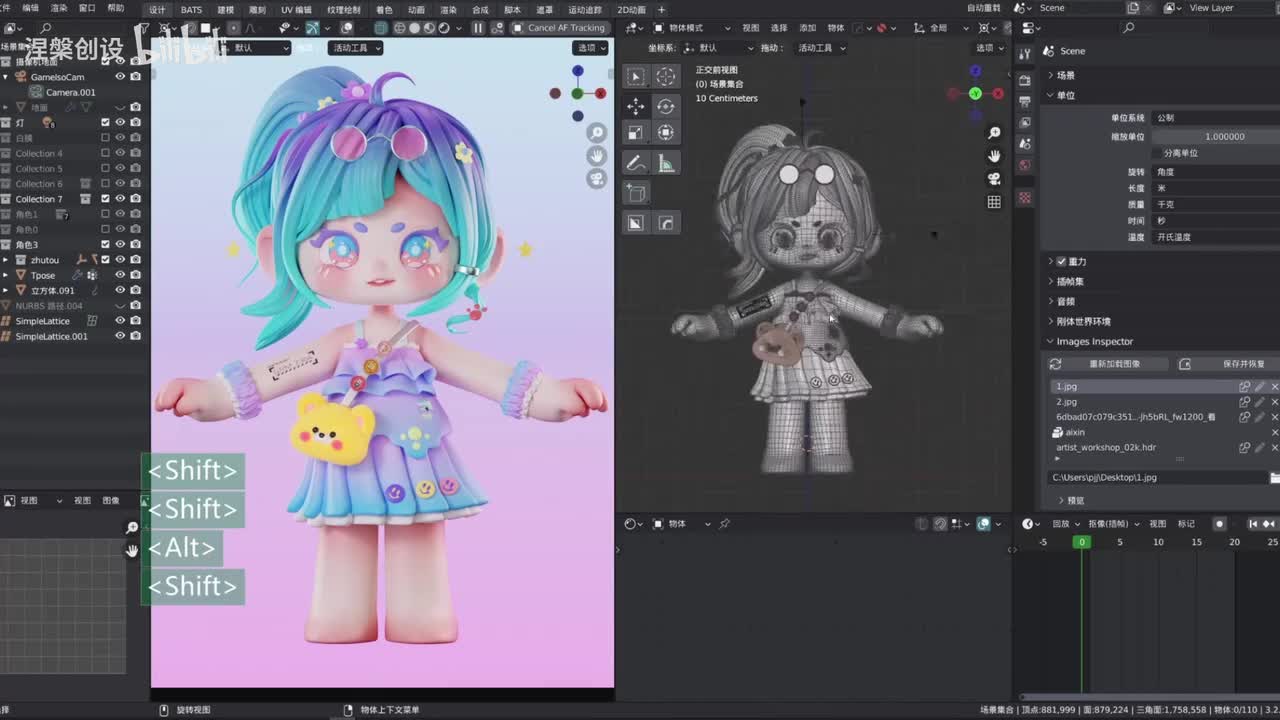Toggle visibility eye of SimpleLattice.001
Screen dimensions: 1280x720
(120, 336)
